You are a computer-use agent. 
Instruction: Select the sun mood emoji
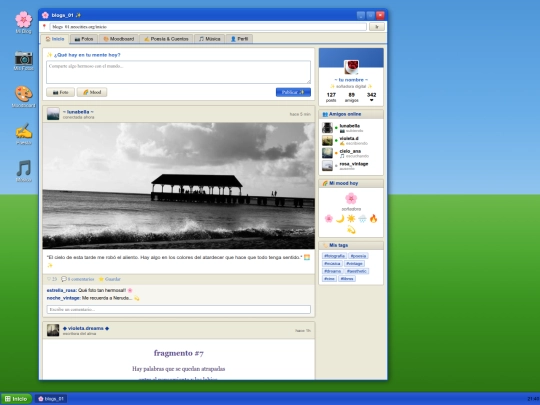(x=351, y=219)
